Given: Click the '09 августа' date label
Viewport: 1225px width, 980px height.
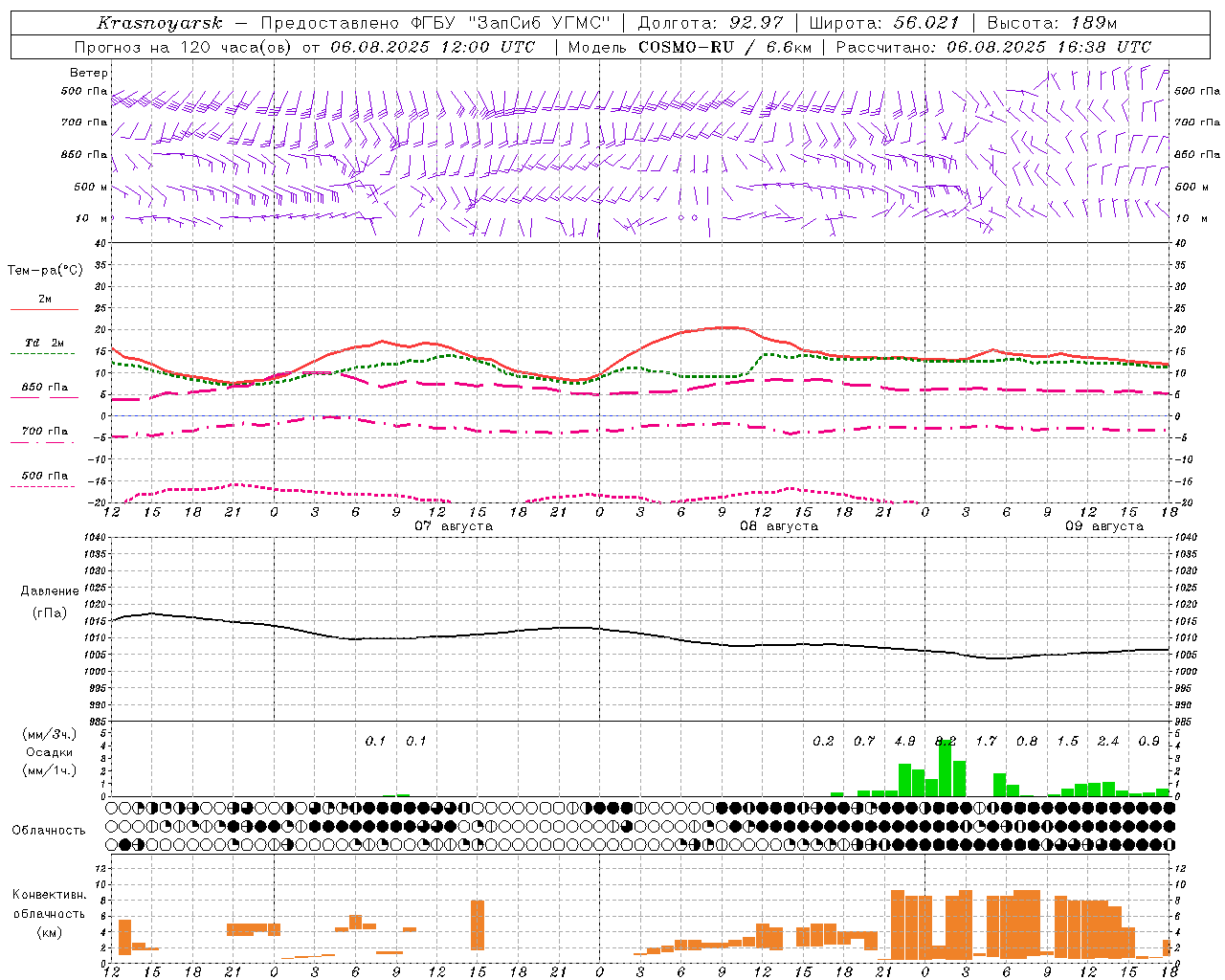Looking at the screenshot, I should [x=1104, y=526].
